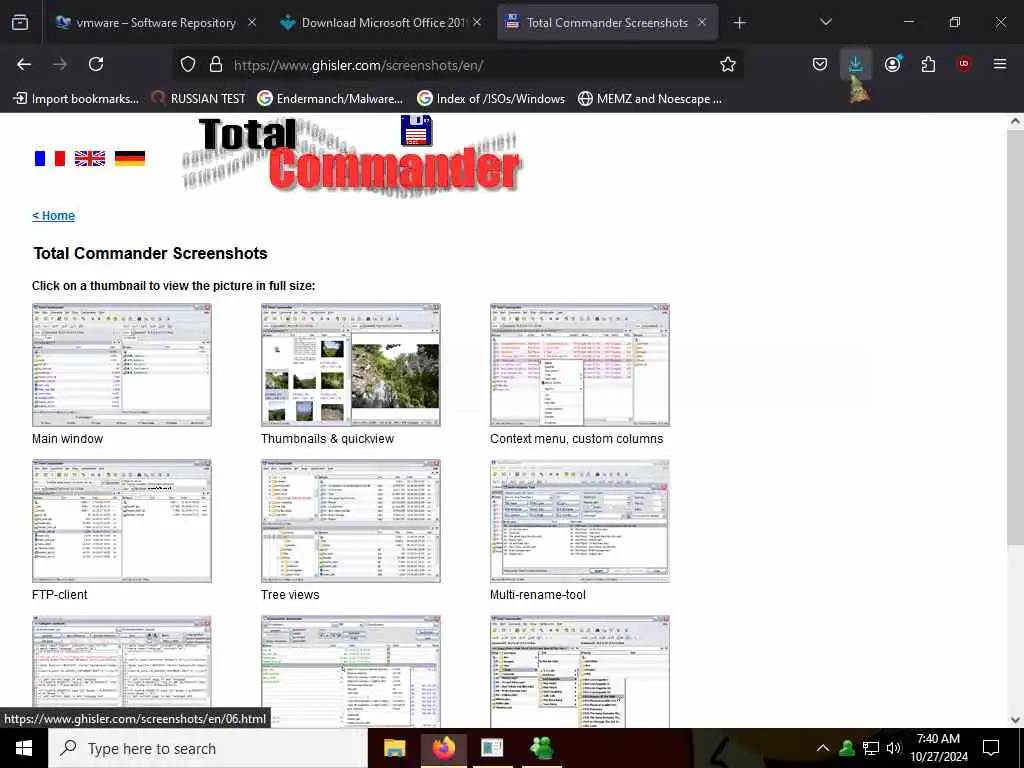1024x768 pixels.
Task: Follow the < Home link
Action: pyautogui.click(x=54, y=216)
